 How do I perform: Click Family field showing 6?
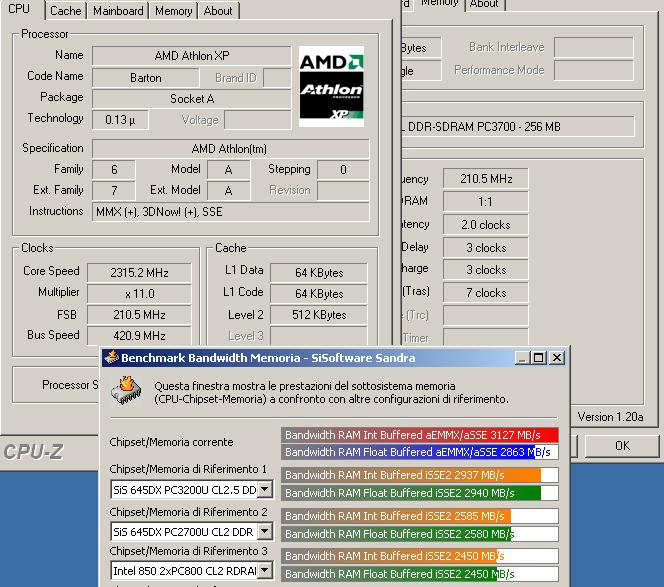[114, 170]
